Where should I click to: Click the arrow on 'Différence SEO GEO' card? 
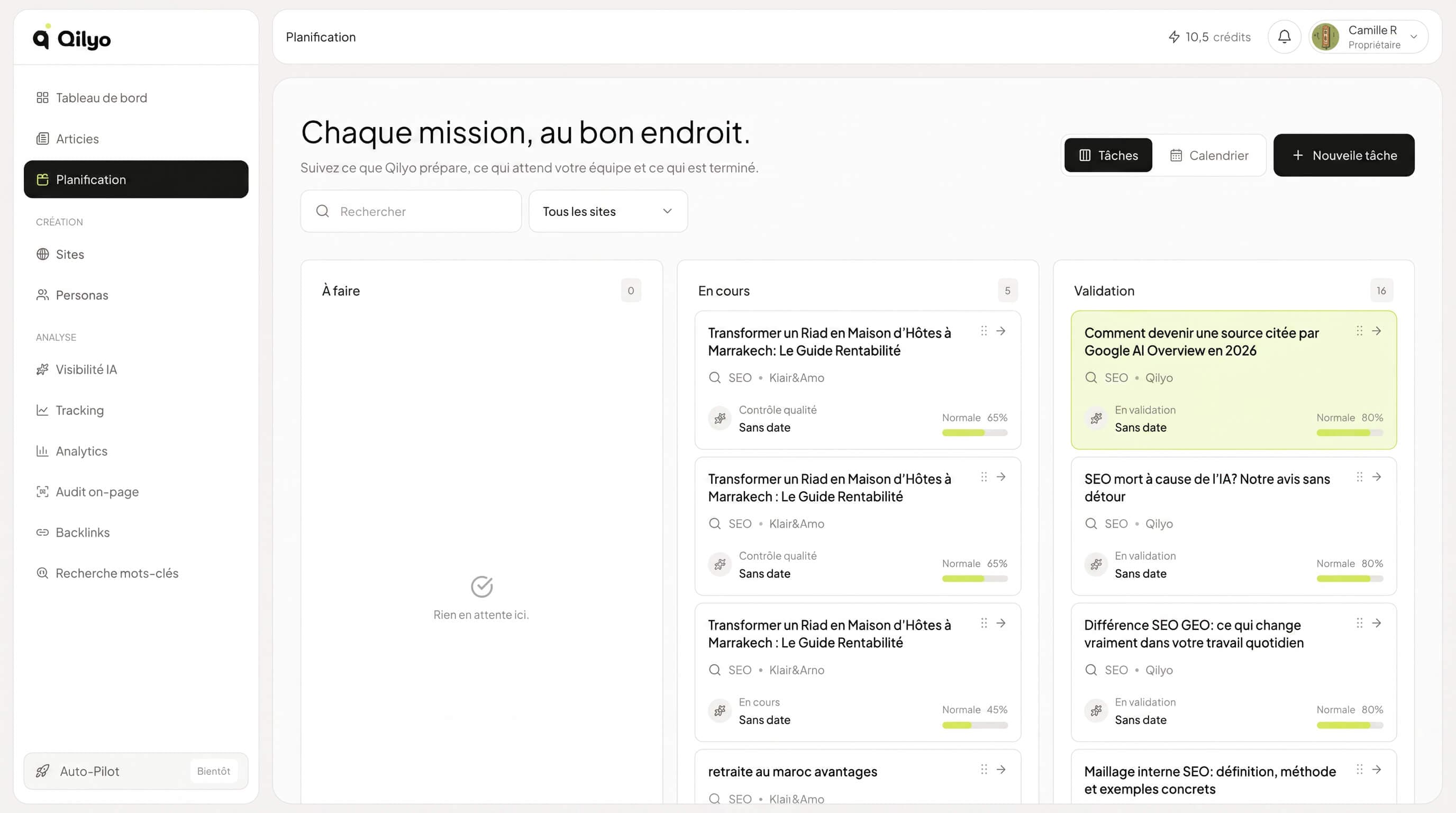tap(1376, 623)
